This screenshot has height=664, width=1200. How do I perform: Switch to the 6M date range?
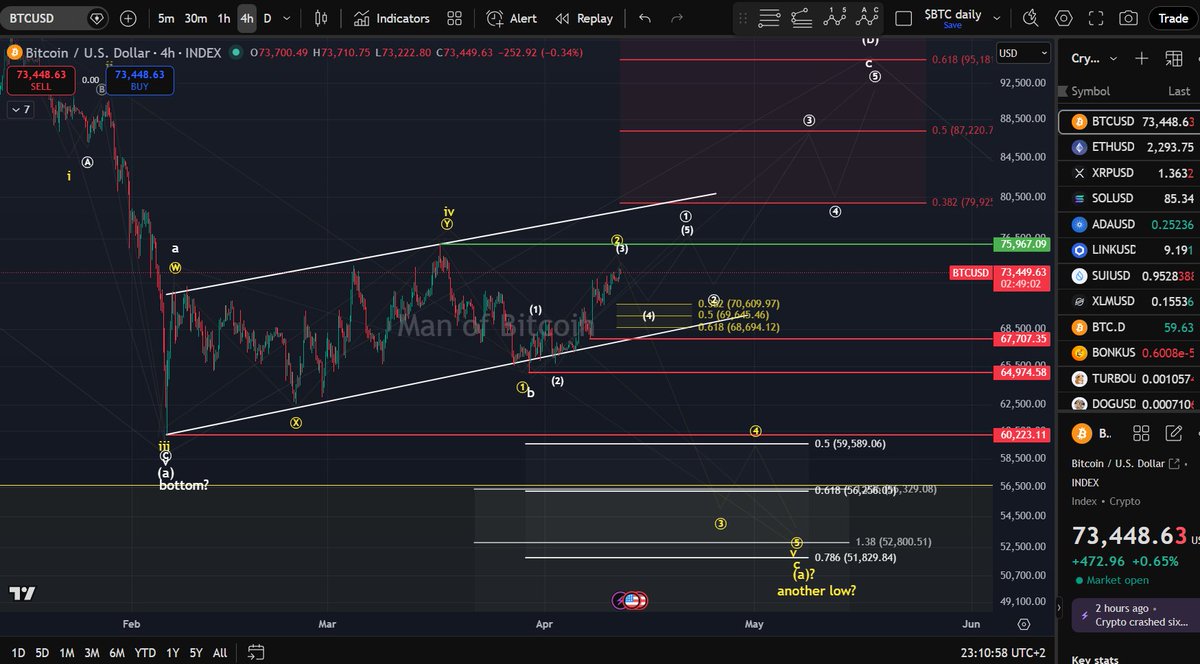118,653
